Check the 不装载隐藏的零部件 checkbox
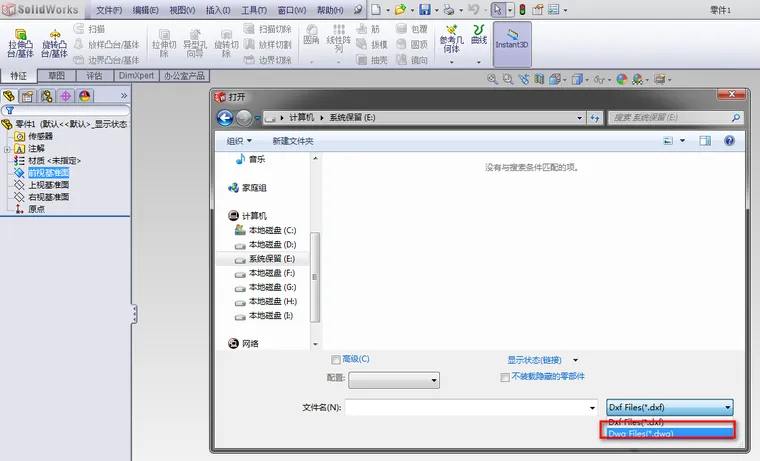Image resolution: width=760 pixels, height=461 pixels. tap(505, 377)
